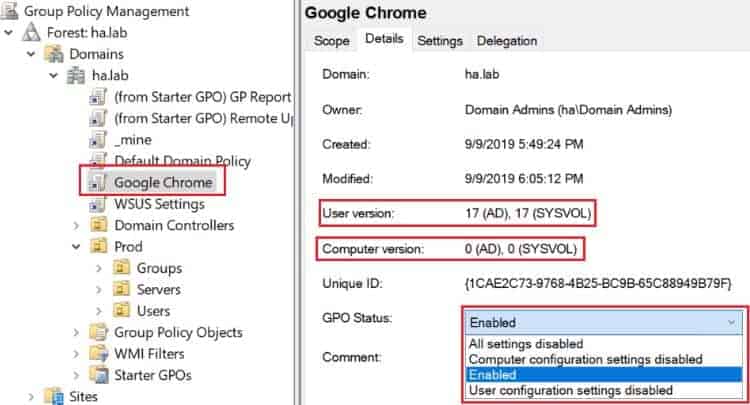Click the Modified date 6:05:12 PM
Image resolution: width=750 pixels, height=405 pixels.
click(524, 179)
